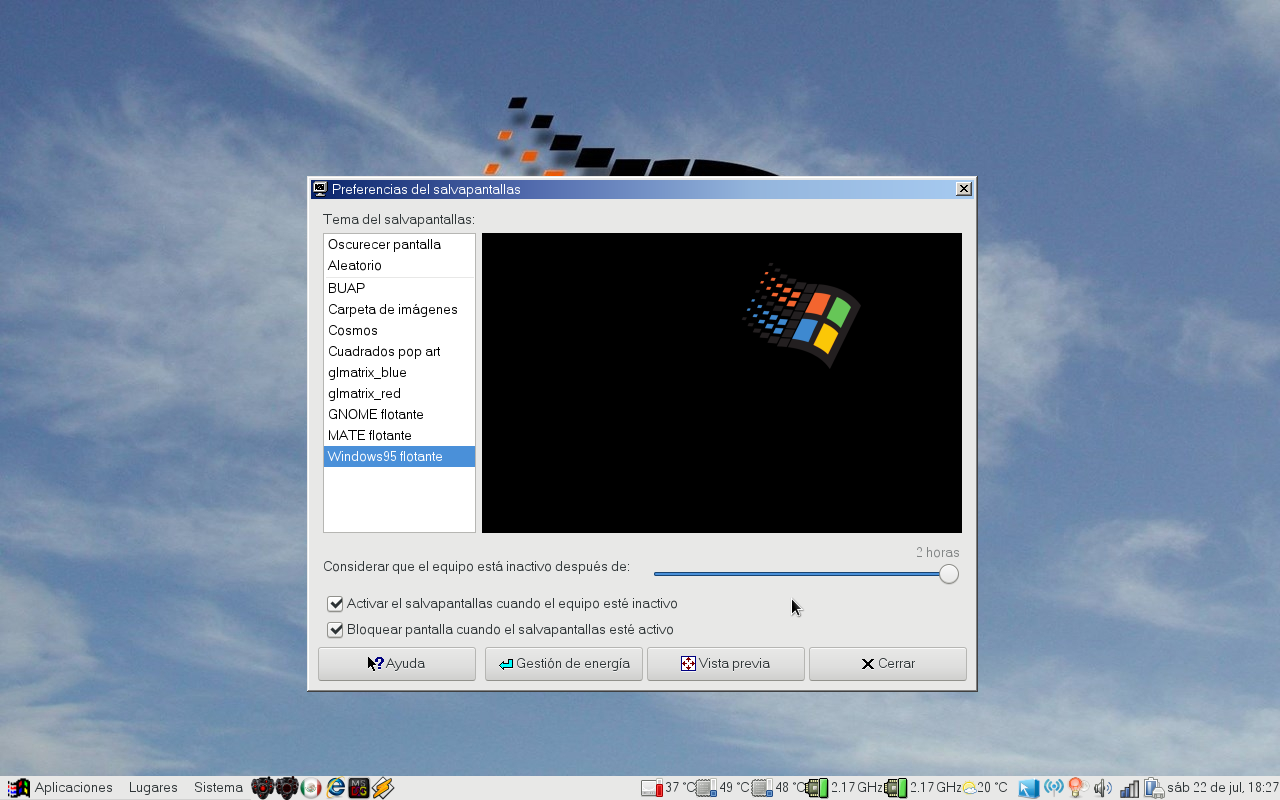
Task: Toggle 'Bloquear pantalla cuando el salvapantallas esté activo'
Action: pos(501,630)
